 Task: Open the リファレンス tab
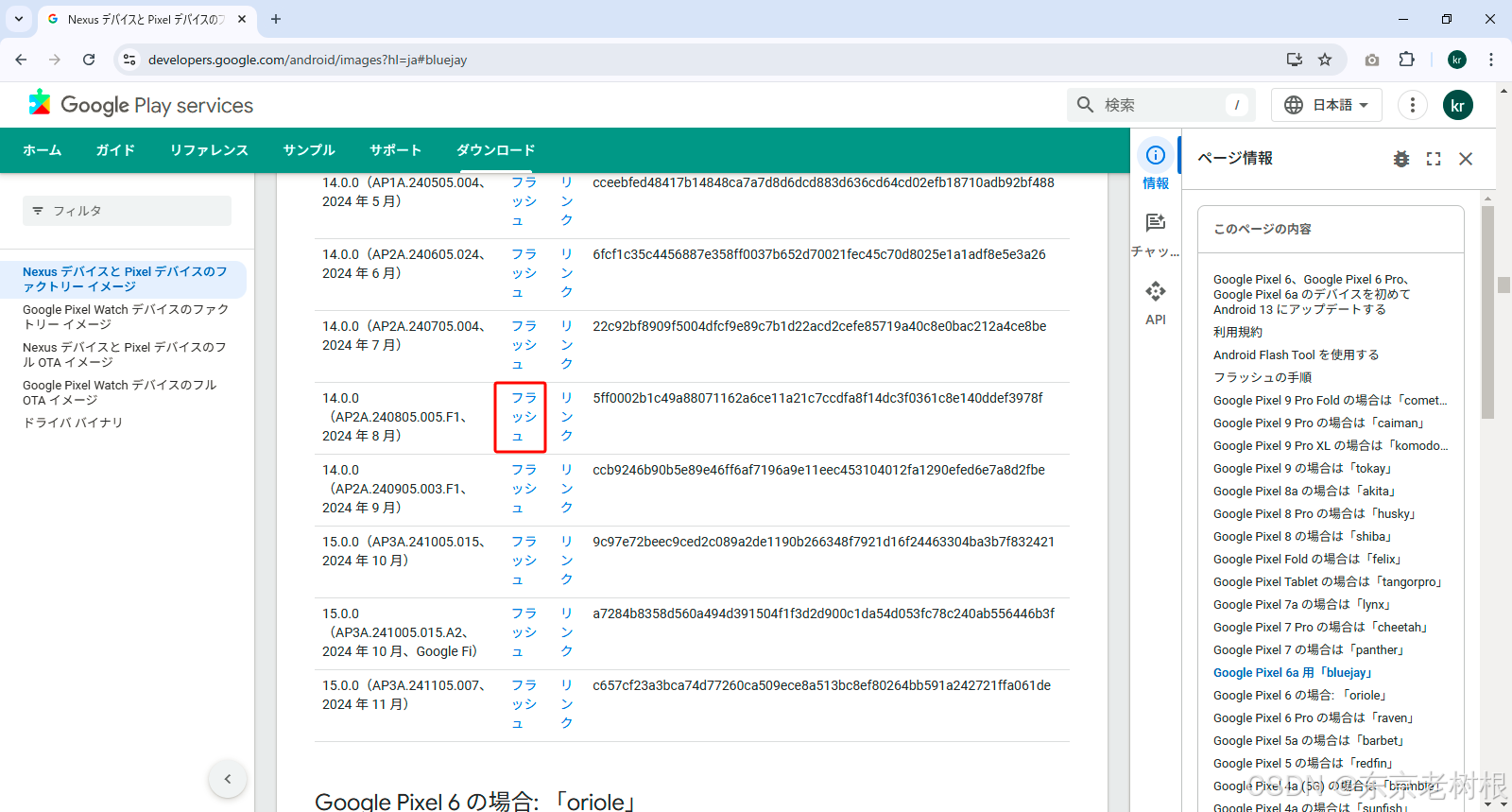pos(209,150)
